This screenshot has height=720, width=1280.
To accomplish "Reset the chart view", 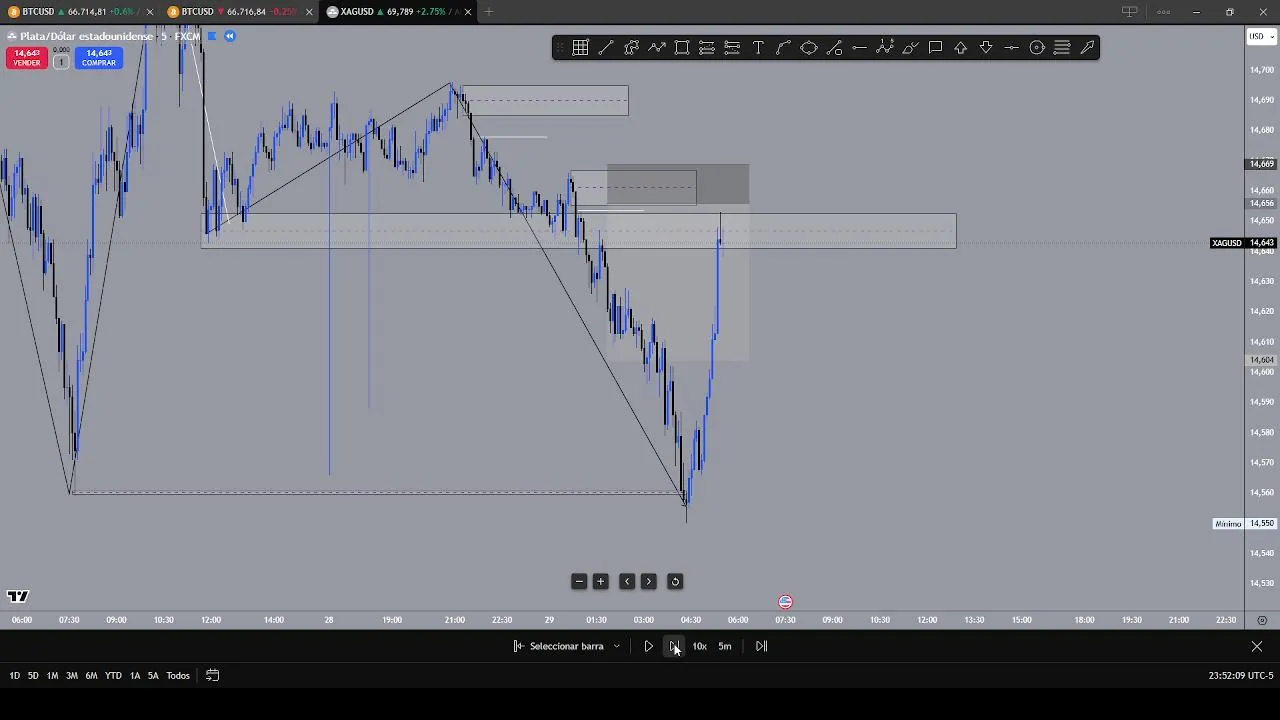I will (675, 581).
